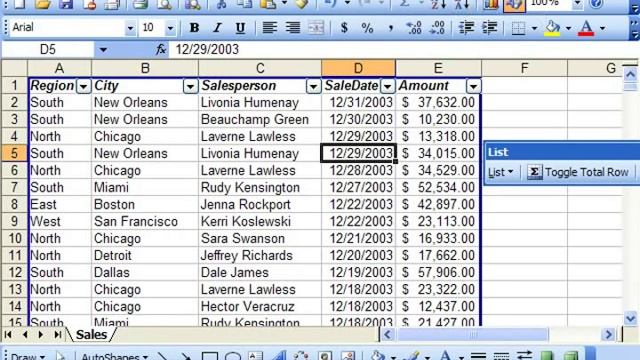Open the Font Color dropdown arrow
The image size is (640, 360).
602,28
